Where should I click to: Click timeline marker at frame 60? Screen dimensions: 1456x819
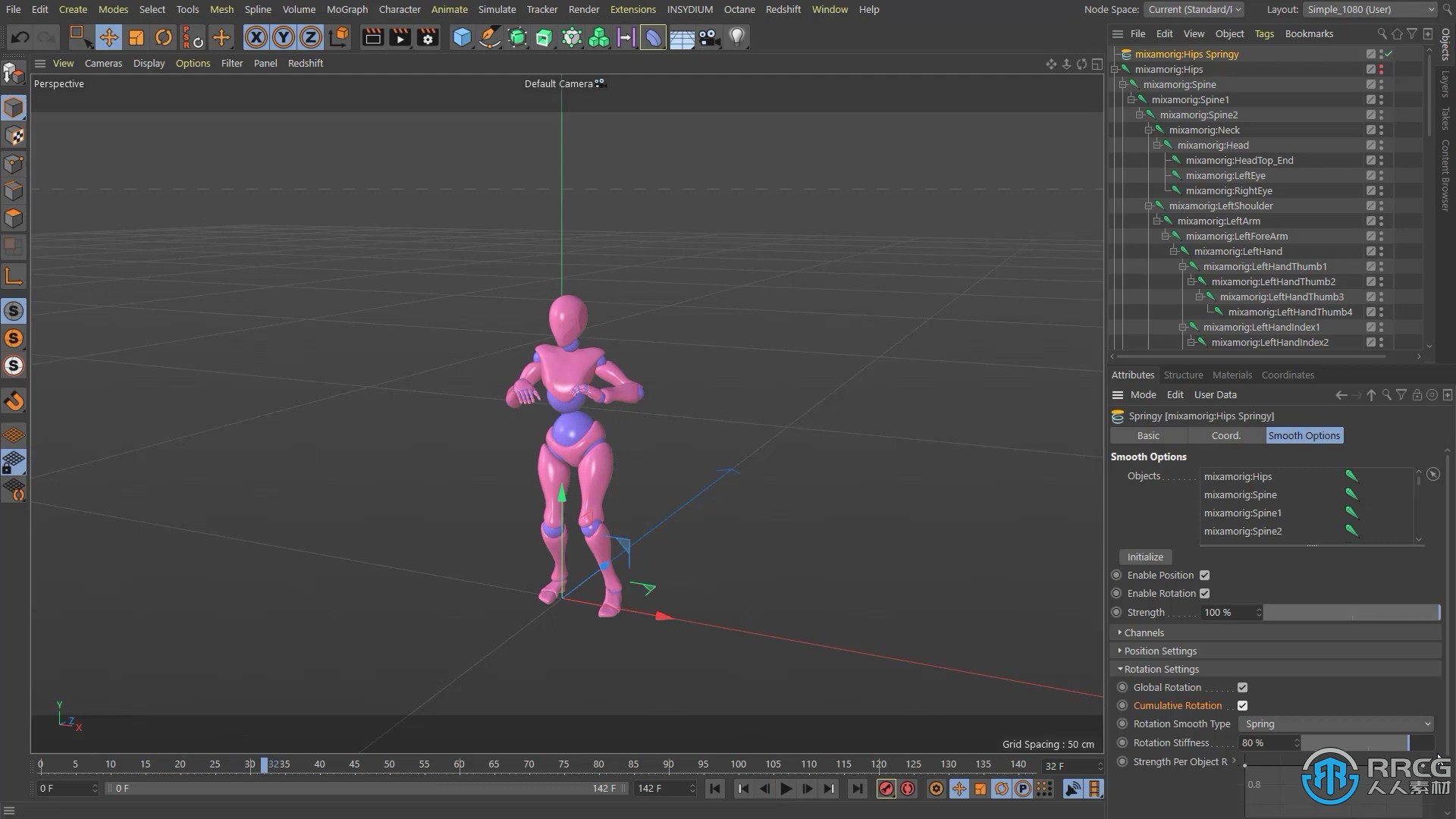pyautogui.click(x=459, y=764)
